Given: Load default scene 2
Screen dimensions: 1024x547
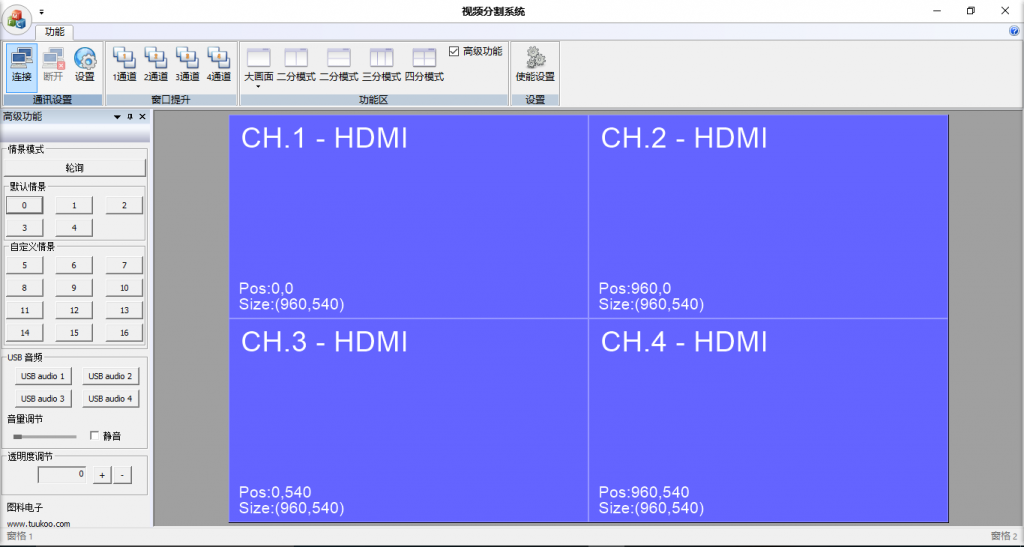Looking at the screenshot, I should click(x=124, y=205).
